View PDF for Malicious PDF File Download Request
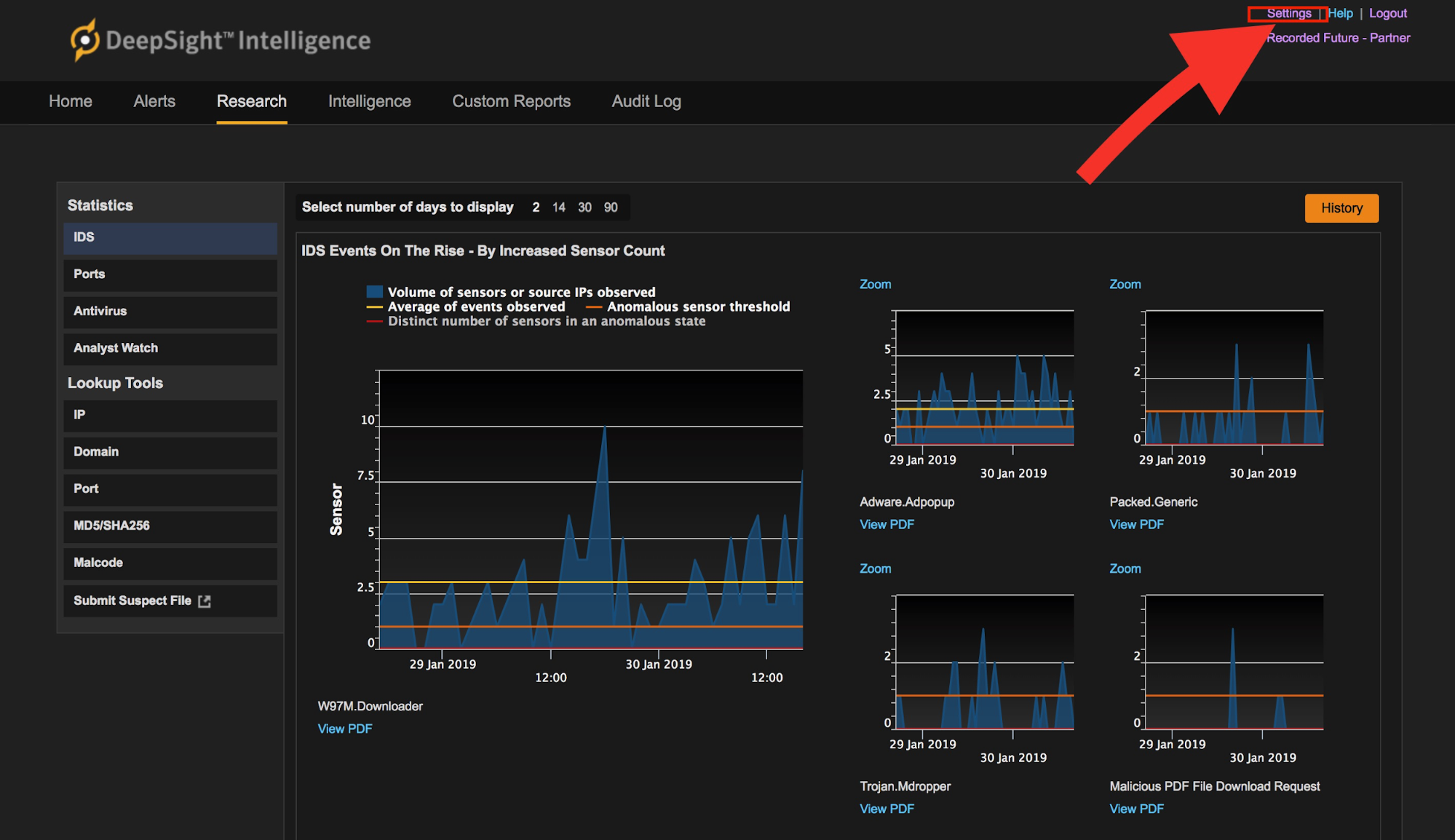This screenshot has height=840, width=1455. pyautogui.click(x=1136, y=809)
